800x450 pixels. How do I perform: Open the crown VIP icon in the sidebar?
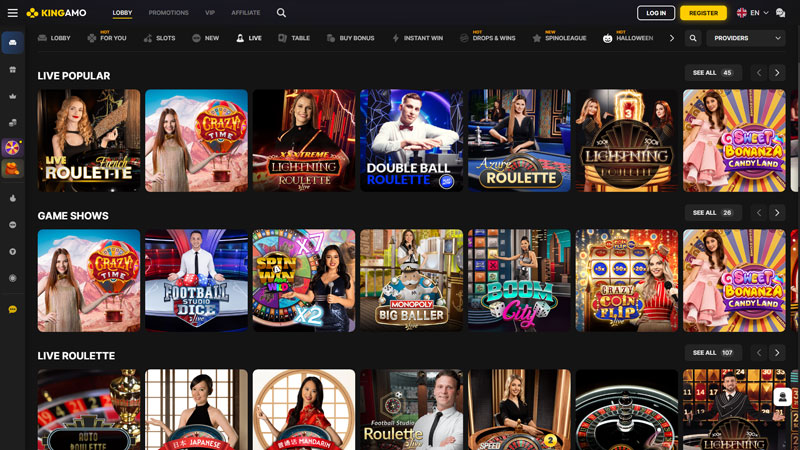point(13,96)
